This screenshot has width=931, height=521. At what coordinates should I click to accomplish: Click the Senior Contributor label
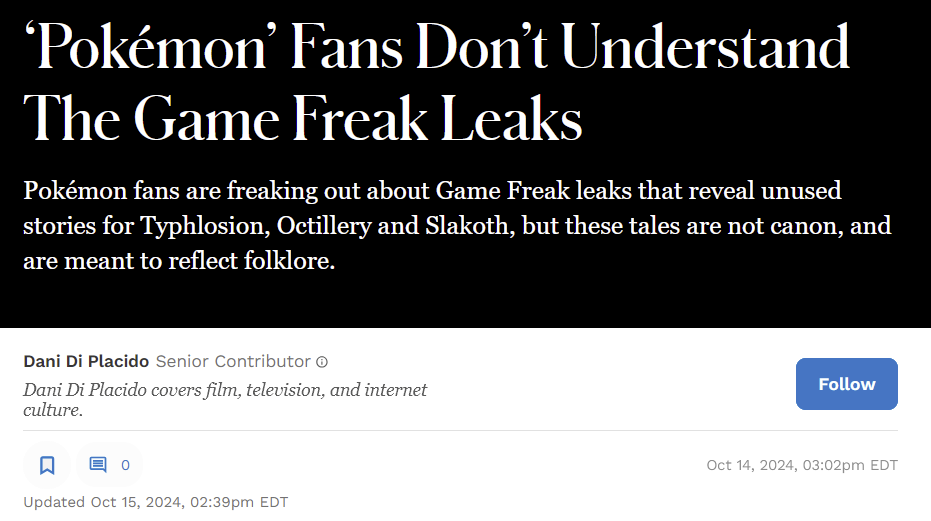click(x=233, y=361)
